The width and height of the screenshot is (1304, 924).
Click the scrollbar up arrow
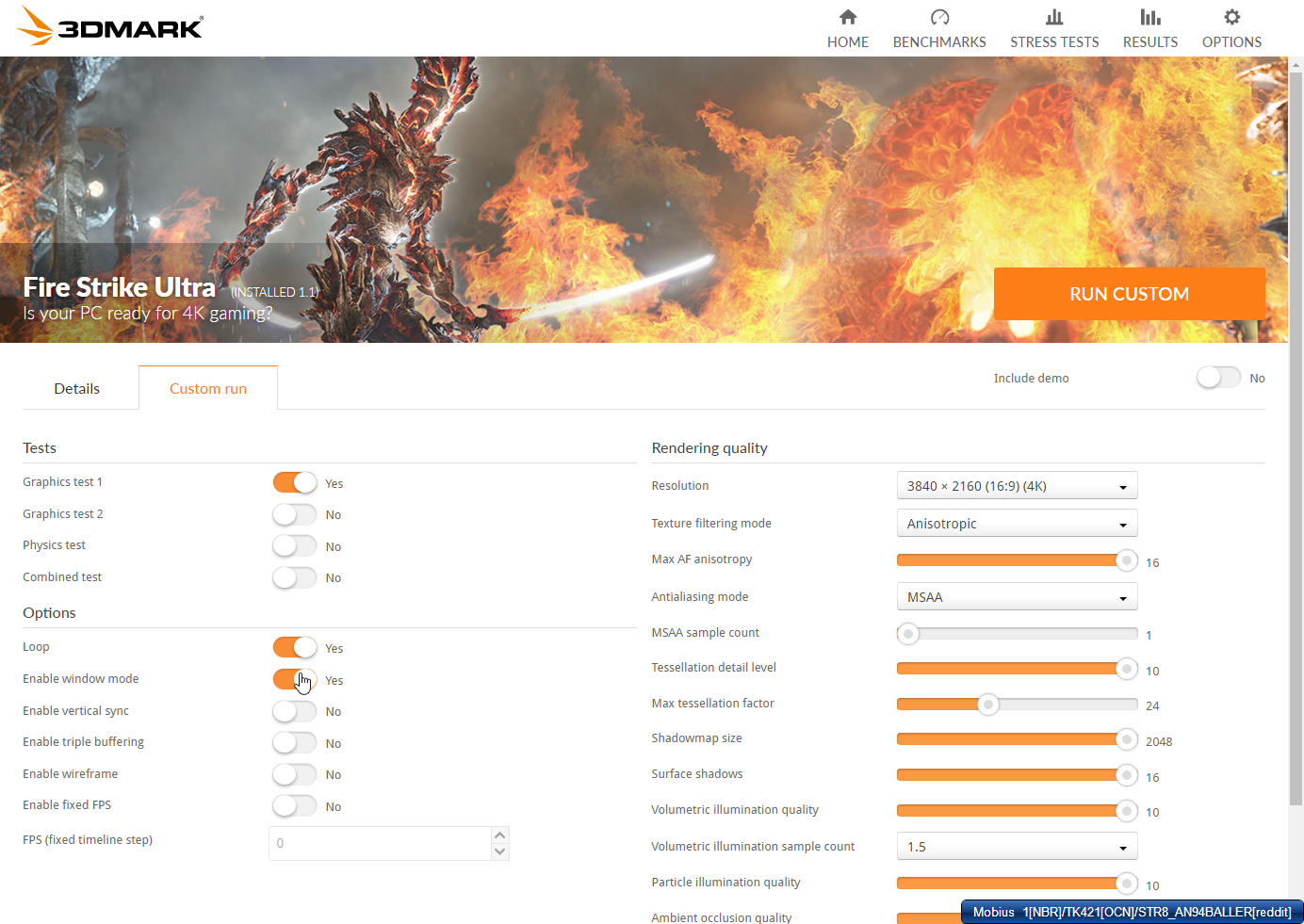pos(1296,64)
